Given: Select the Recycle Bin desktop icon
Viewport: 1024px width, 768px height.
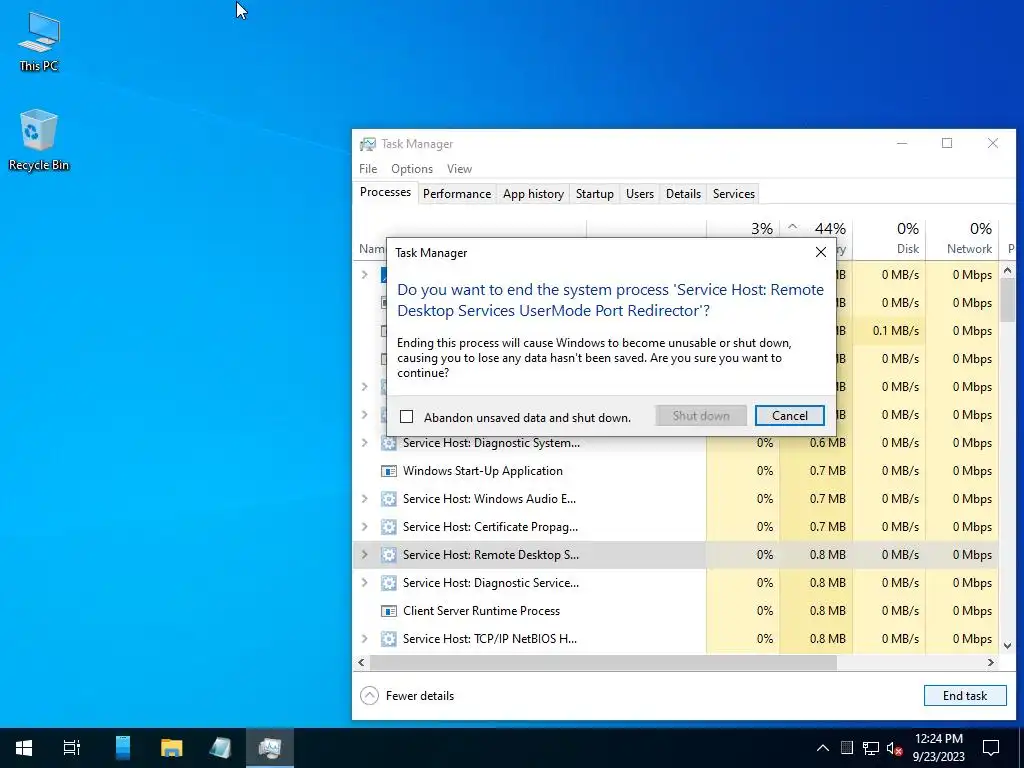Looking at the screenshot, I should point(39,140).
